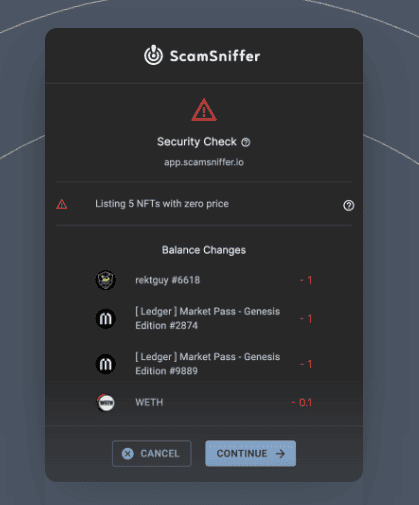The height and width of the screenshot is (505, 419).
Task: Click the X icon inside Cancel
Action: point(128,454)
